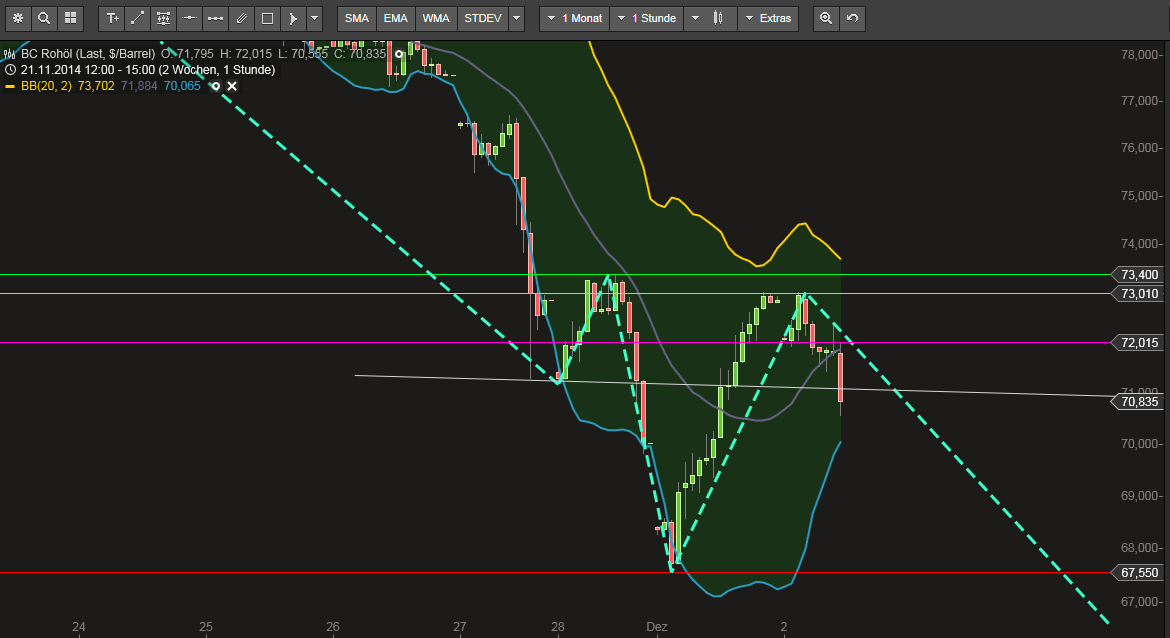Select the 72,015 price level label

1139,343
